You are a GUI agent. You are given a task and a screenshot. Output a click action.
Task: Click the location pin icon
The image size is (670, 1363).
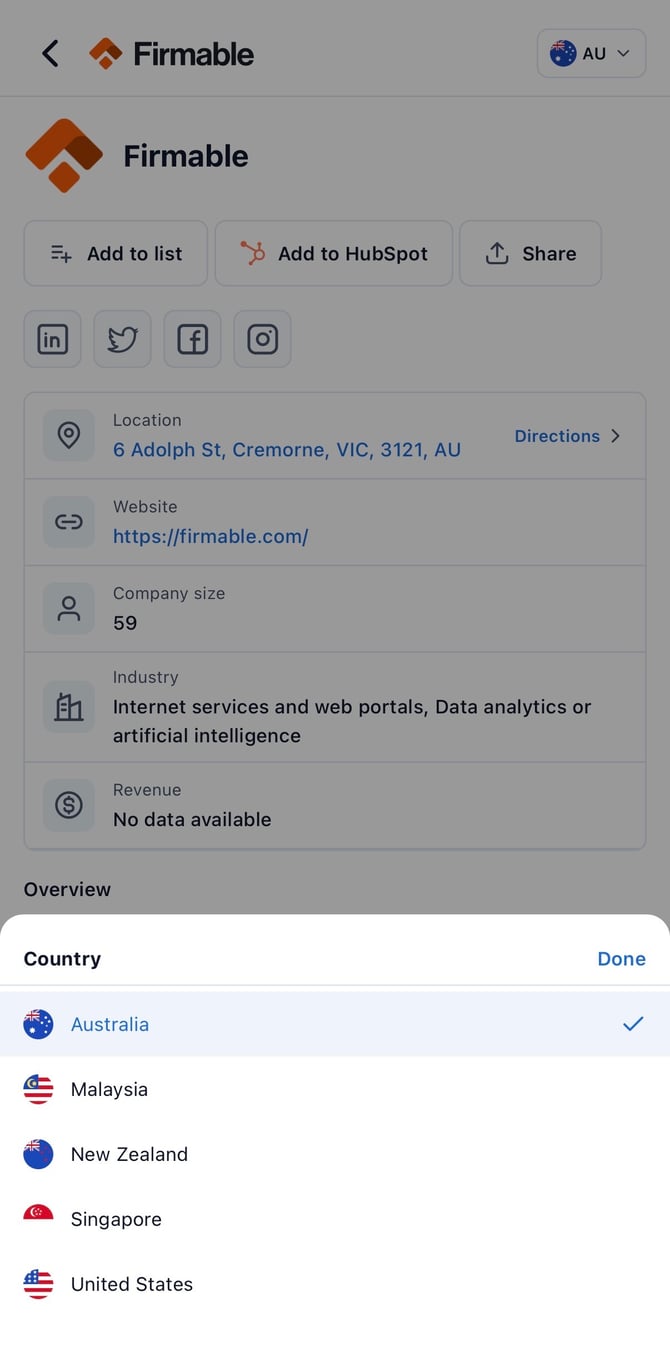69,435
